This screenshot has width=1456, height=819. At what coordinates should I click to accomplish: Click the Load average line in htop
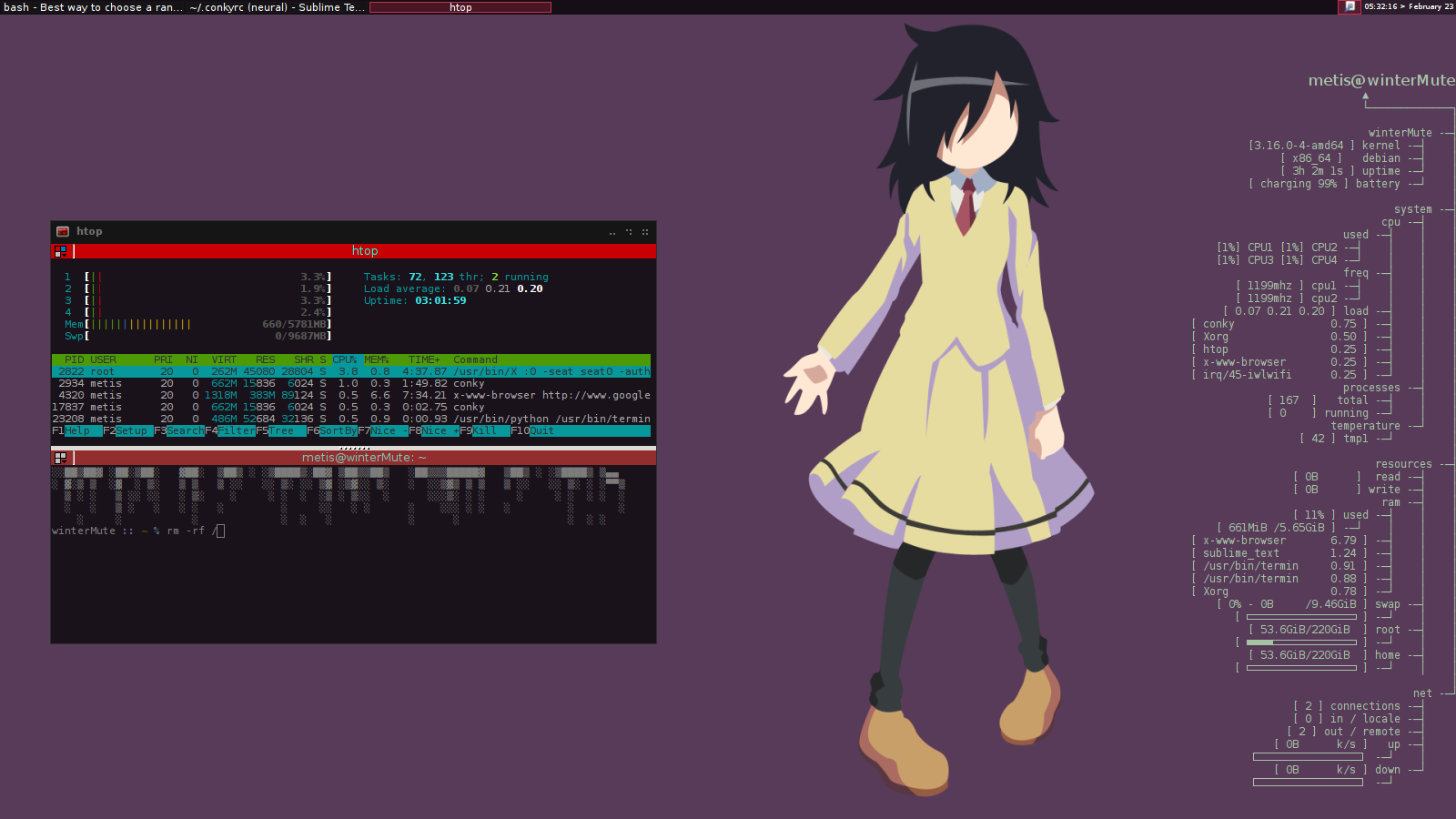coord(453,288)
